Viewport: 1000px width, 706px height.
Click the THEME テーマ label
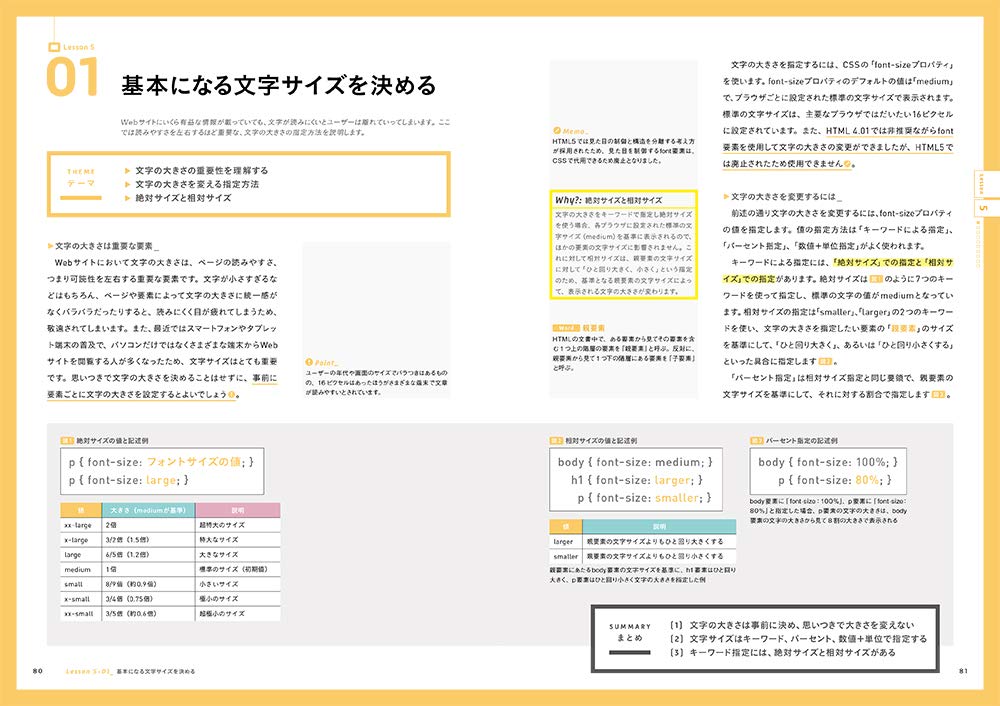(x=81, y=178)
